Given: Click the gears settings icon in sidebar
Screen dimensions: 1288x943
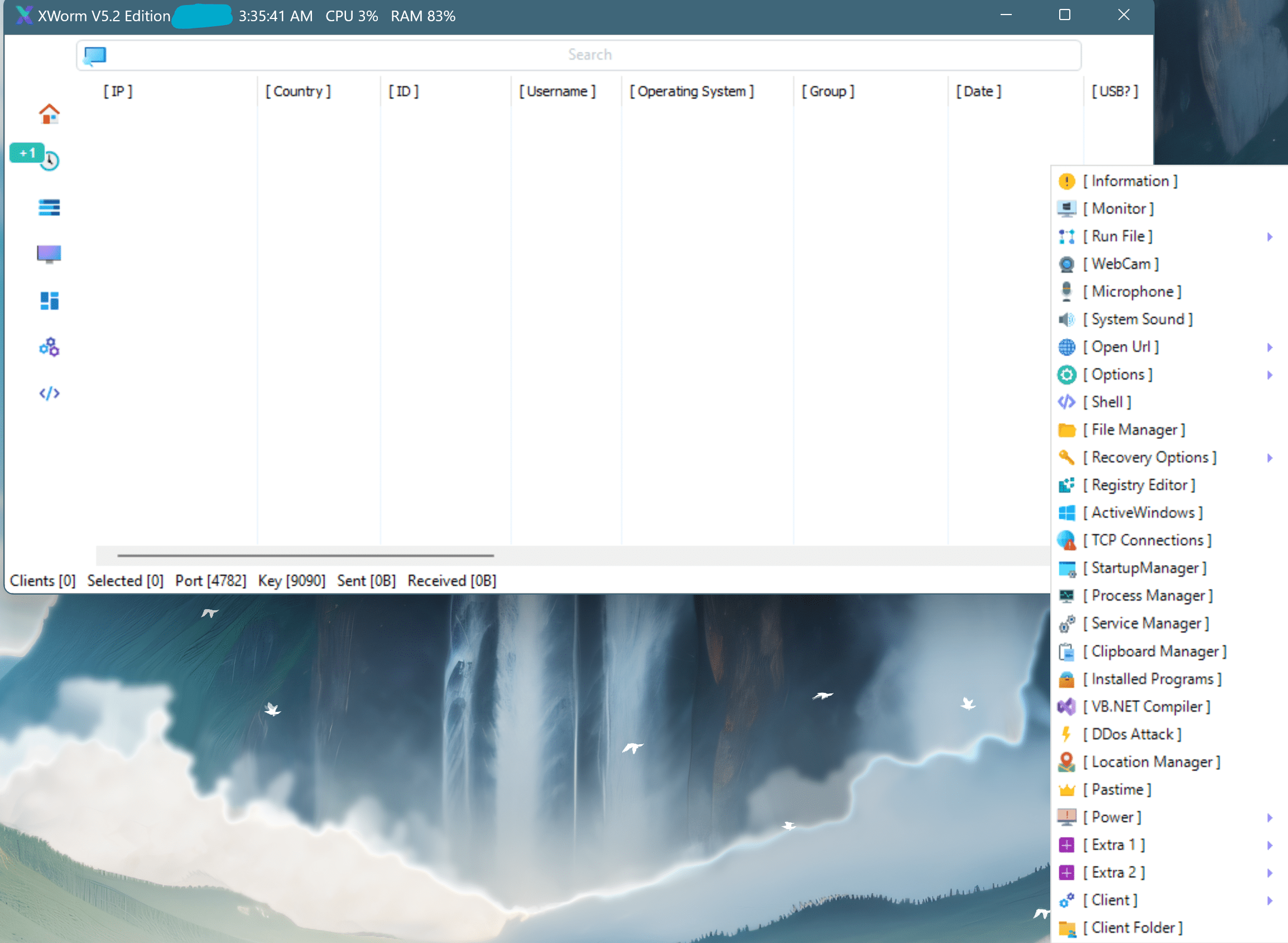Looking at the screenshot, I should [49, 347].
